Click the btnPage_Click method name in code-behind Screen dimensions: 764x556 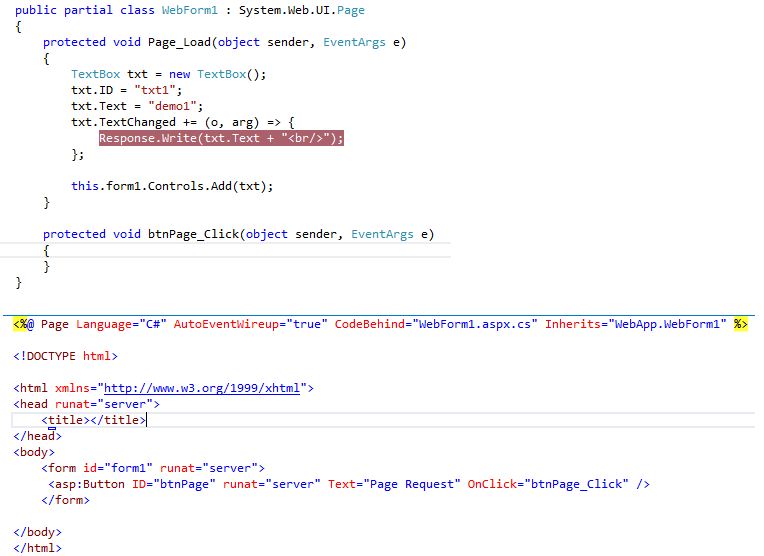[x=193, y=234]
